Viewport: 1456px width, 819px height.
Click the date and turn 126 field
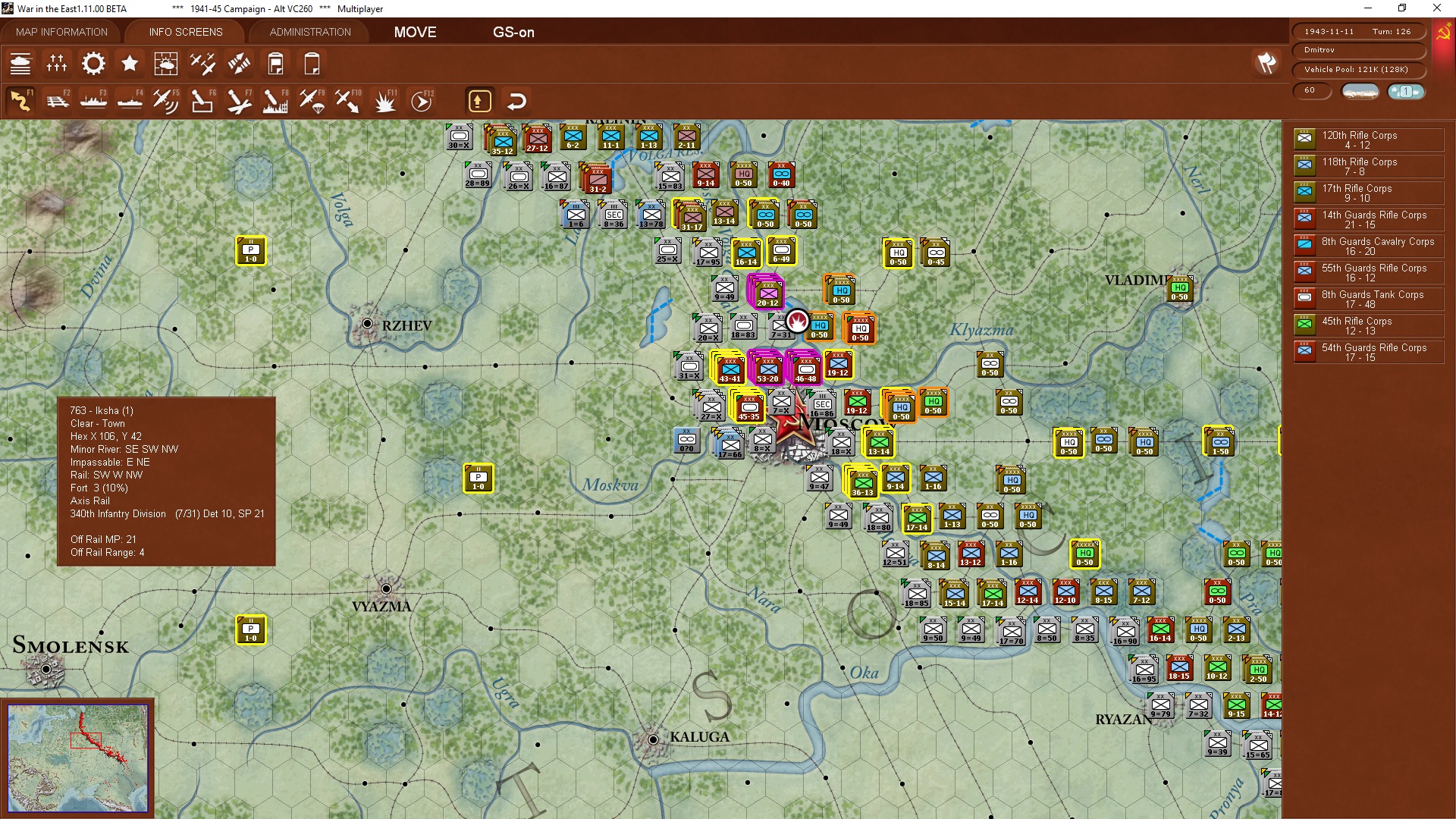tap(1358, 31)
